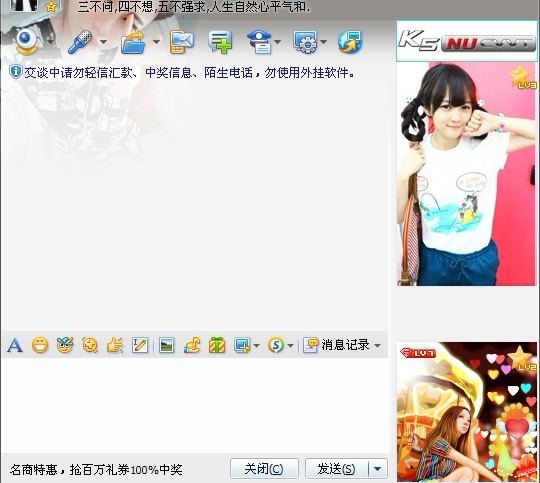The image size is (540, 483).
Task: Expand the send file dropdown arrow
Action: (x=156, y=42)
